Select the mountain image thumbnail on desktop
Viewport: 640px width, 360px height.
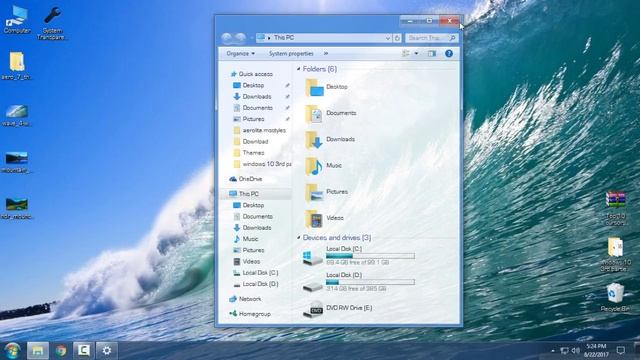click(x=17, y=162)
